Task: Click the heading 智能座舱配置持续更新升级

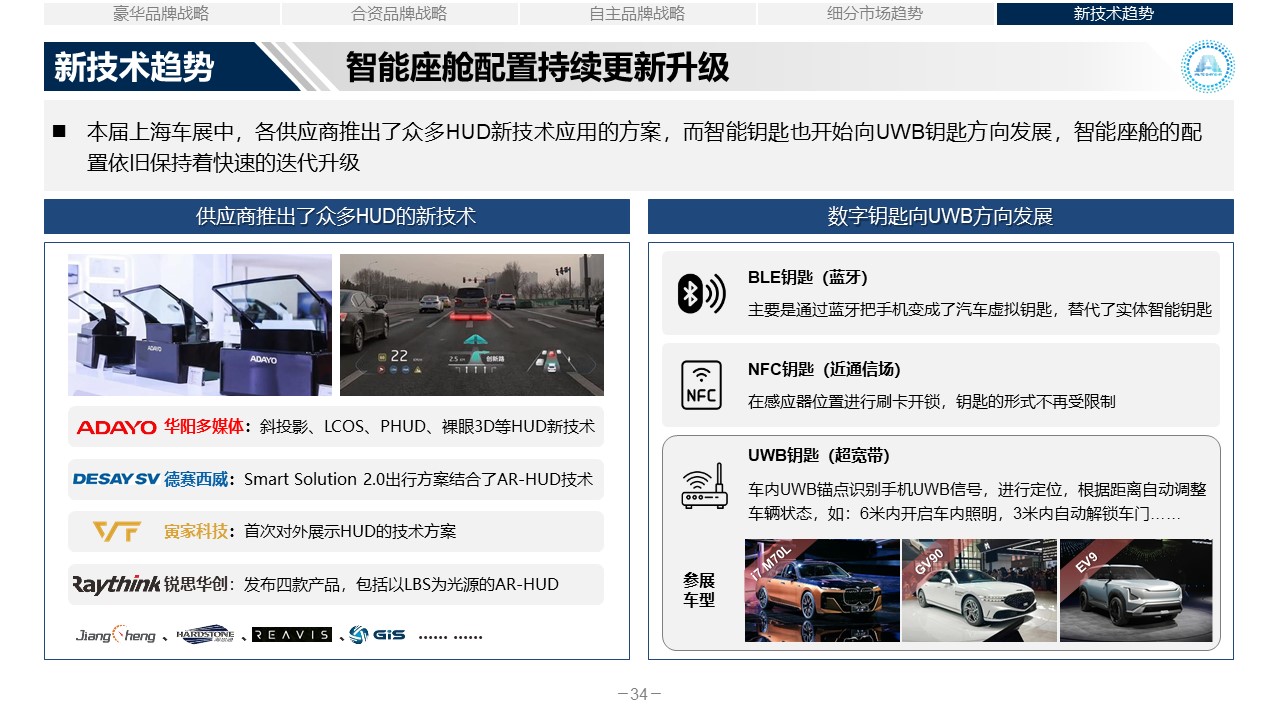Action: pyautogui.click(x=537, y=67)
